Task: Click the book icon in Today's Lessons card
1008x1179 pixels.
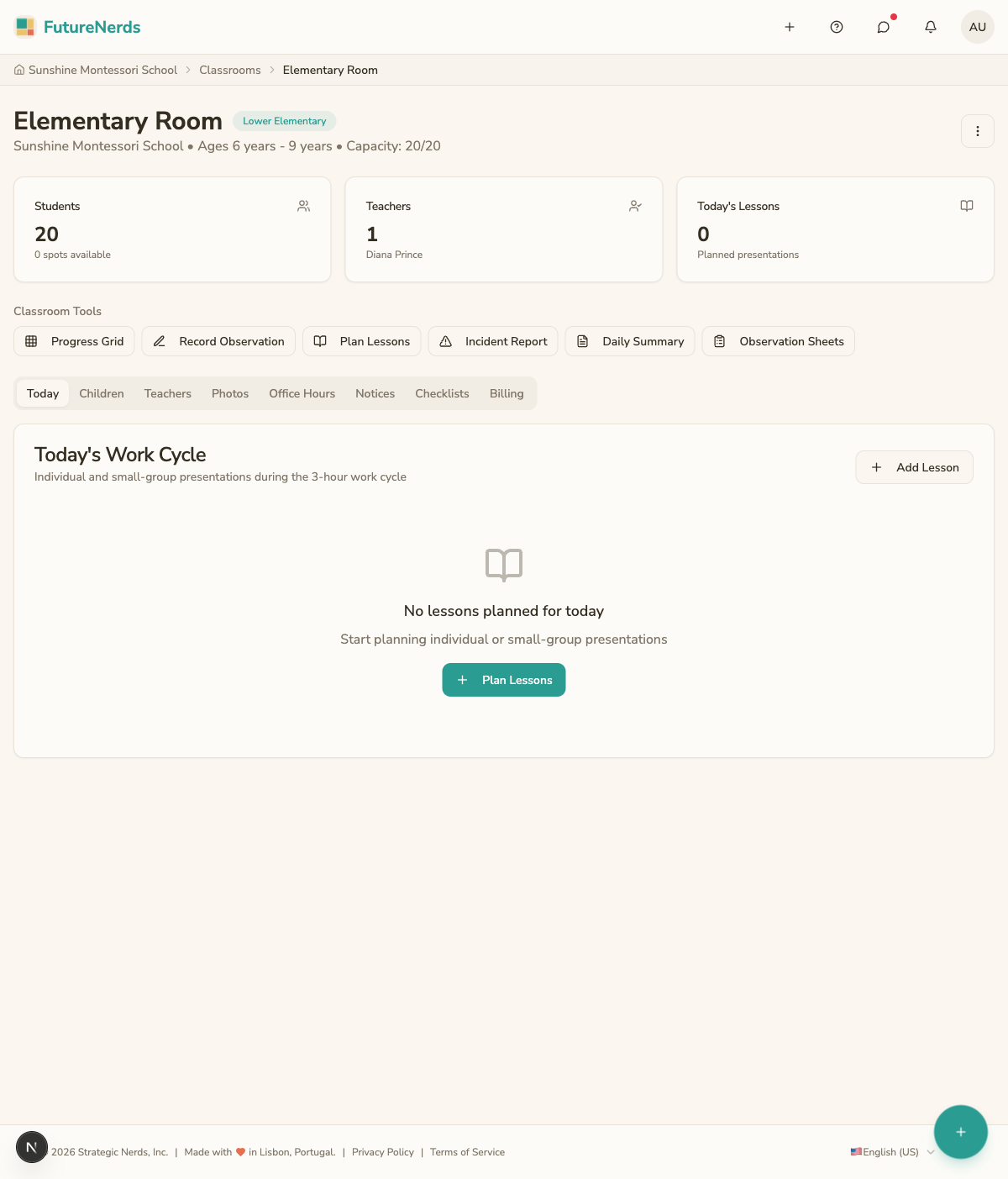Action: coord(967,206)
